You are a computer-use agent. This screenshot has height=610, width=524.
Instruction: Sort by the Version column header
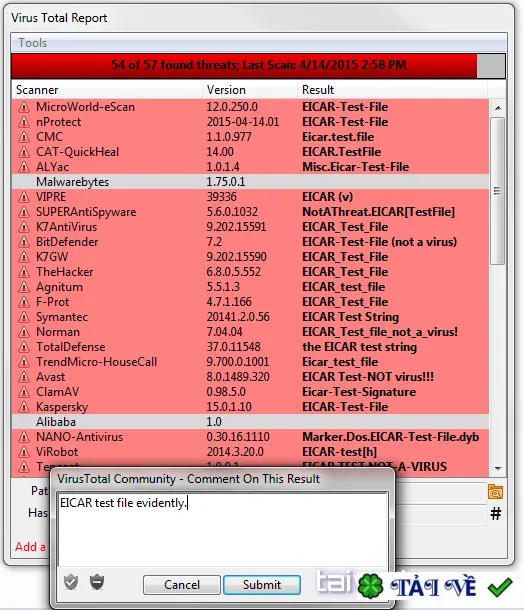pos(249,90)
